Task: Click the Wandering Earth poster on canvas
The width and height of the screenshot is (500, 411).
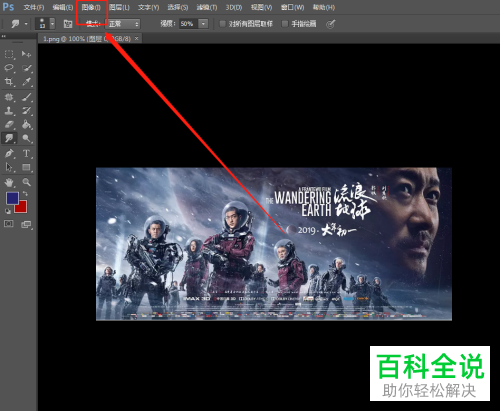Action: point(274,244)
